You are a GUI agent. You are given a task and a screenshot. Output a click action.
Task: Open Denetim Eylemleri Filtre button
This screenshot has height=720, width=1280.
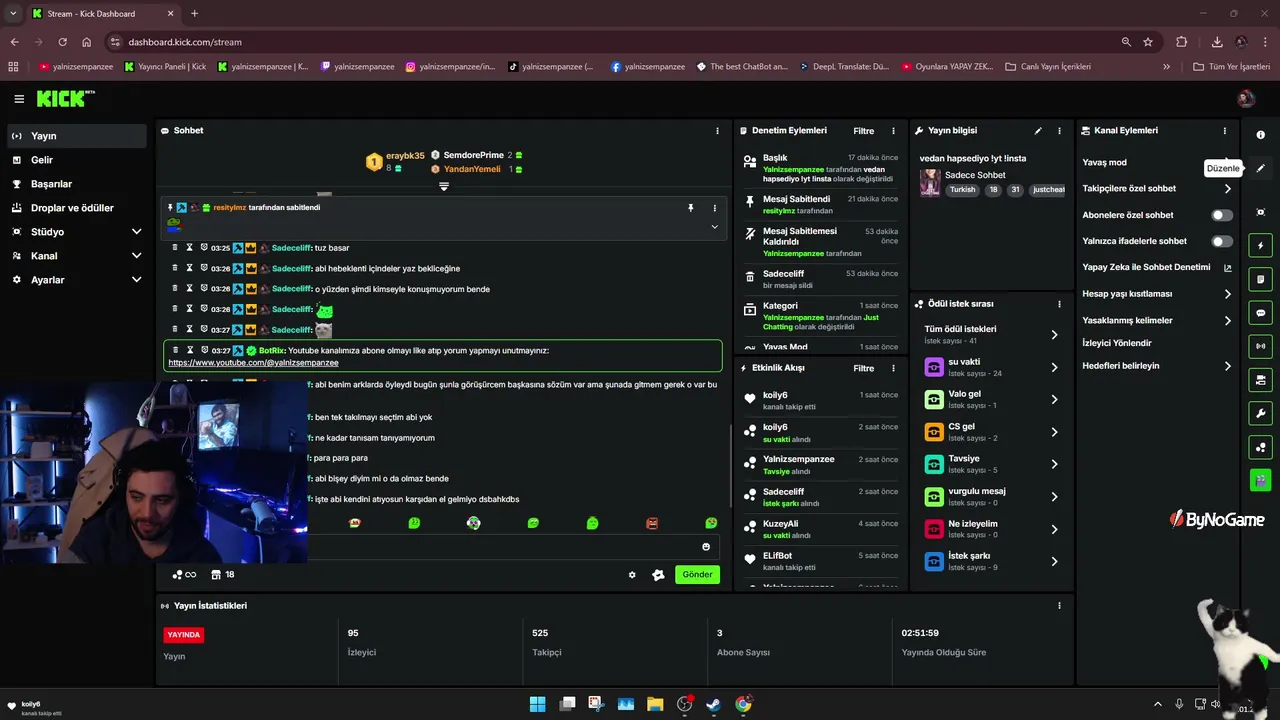click(863, 131)
